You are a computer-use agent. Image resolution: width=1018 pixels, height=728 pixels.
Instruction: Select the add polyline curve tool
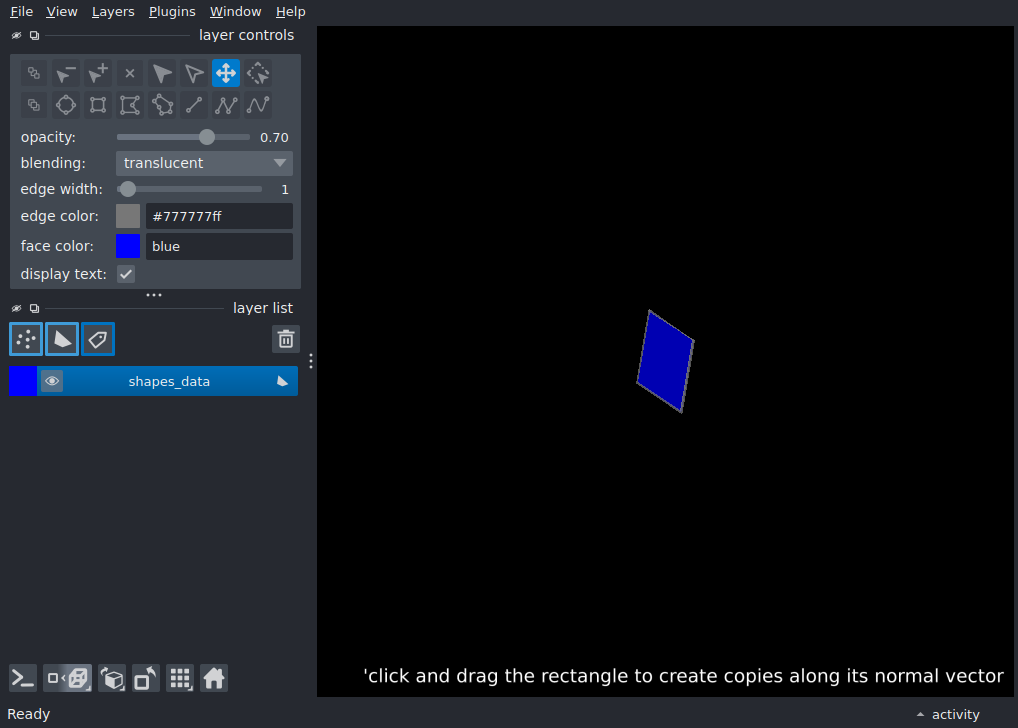tap(258, 105)
